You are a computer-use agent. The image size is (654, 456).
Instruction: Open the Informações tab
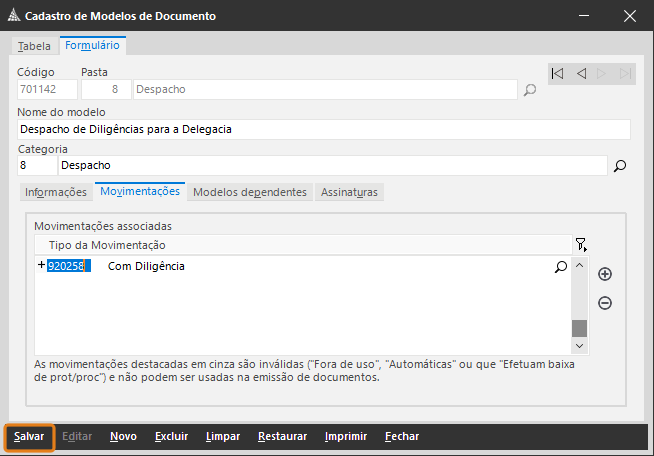coord(56,192)
